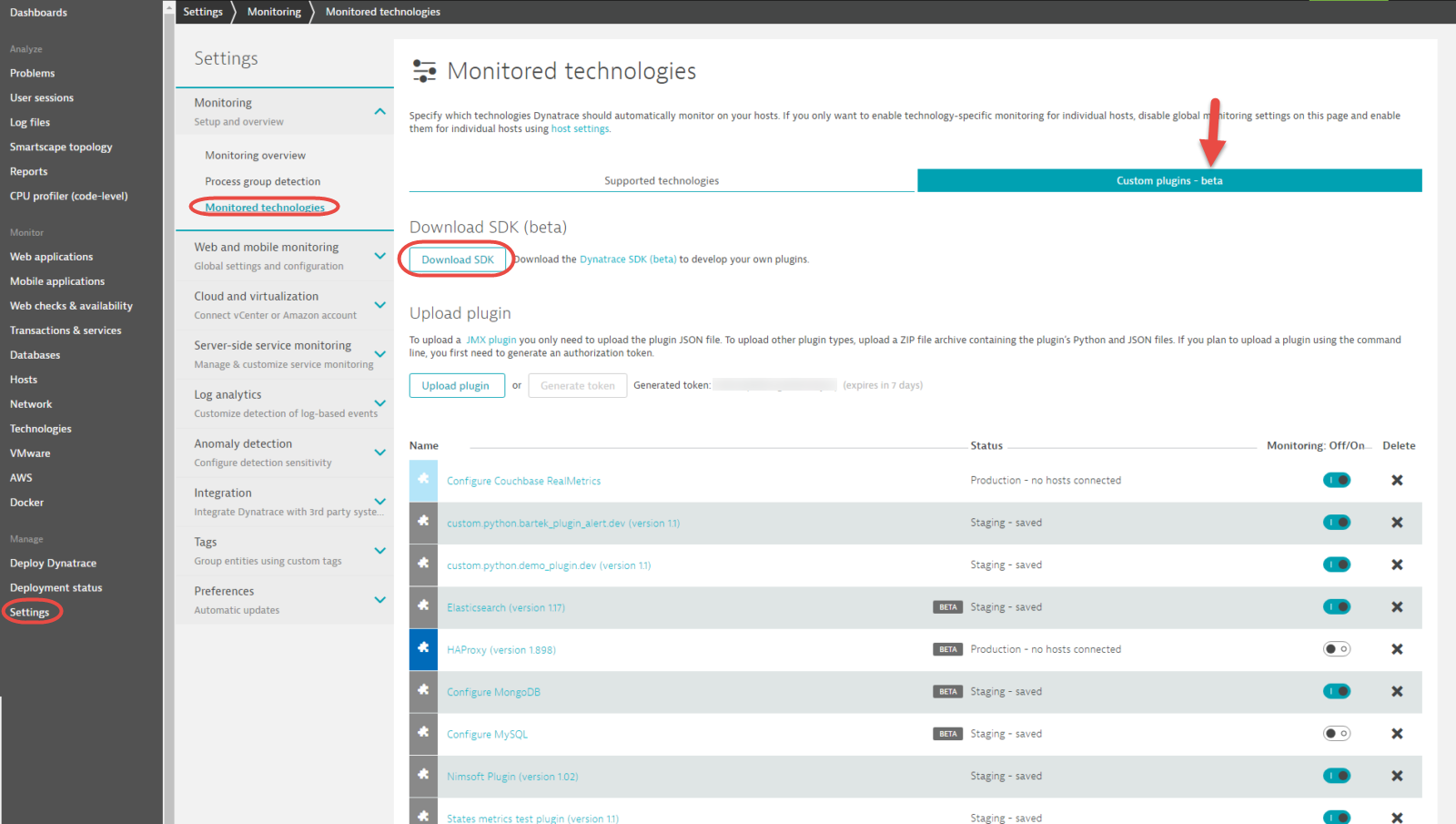Click the Monitored technologies sliders header icon
The width and height of the screenshot is (1456, 824).
pyautogui.click(x=424, y=71)
